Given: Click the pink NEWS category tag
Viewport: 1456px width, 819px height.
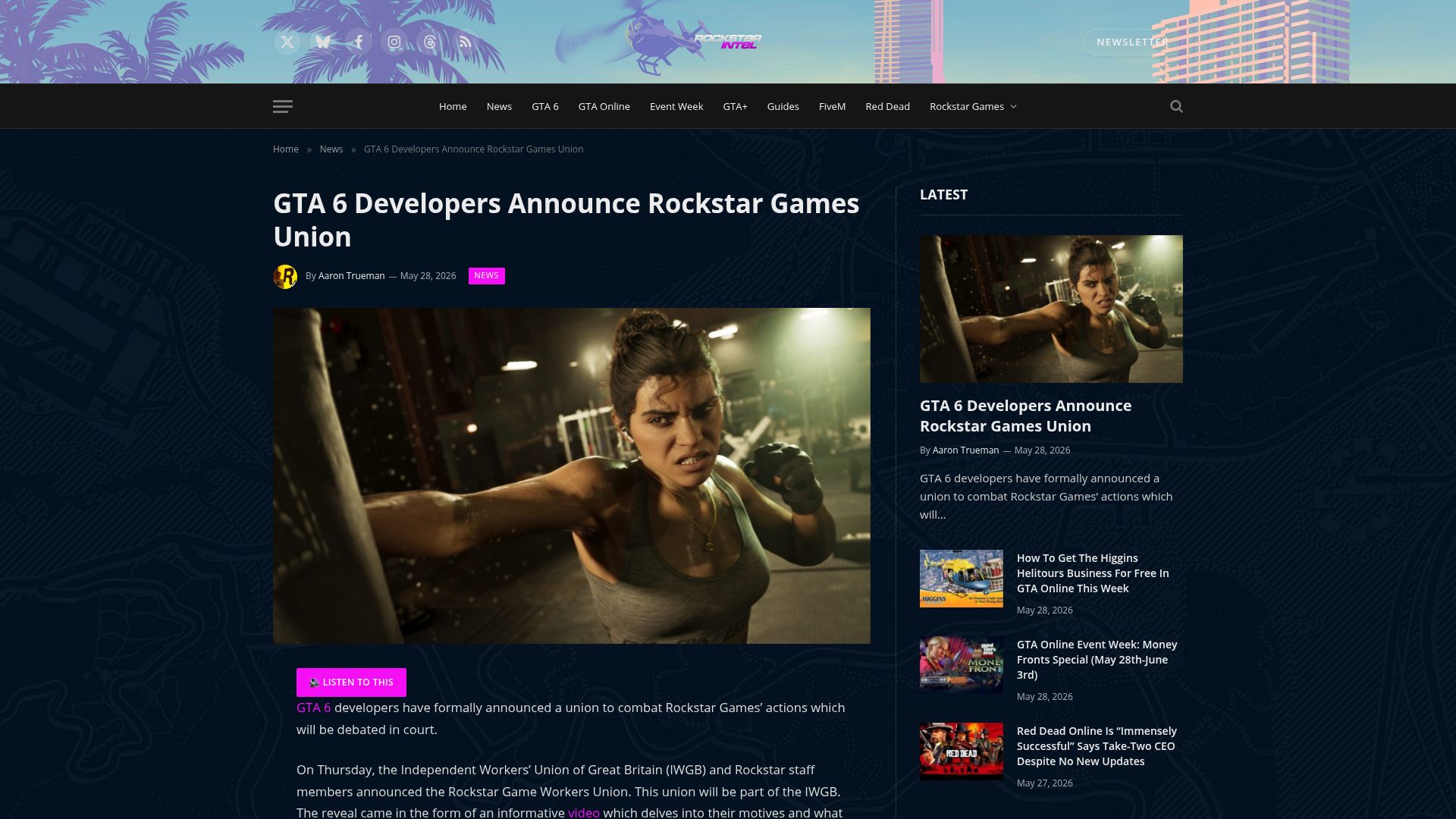Looking at the screenshot, I should (x=486, y=276).
